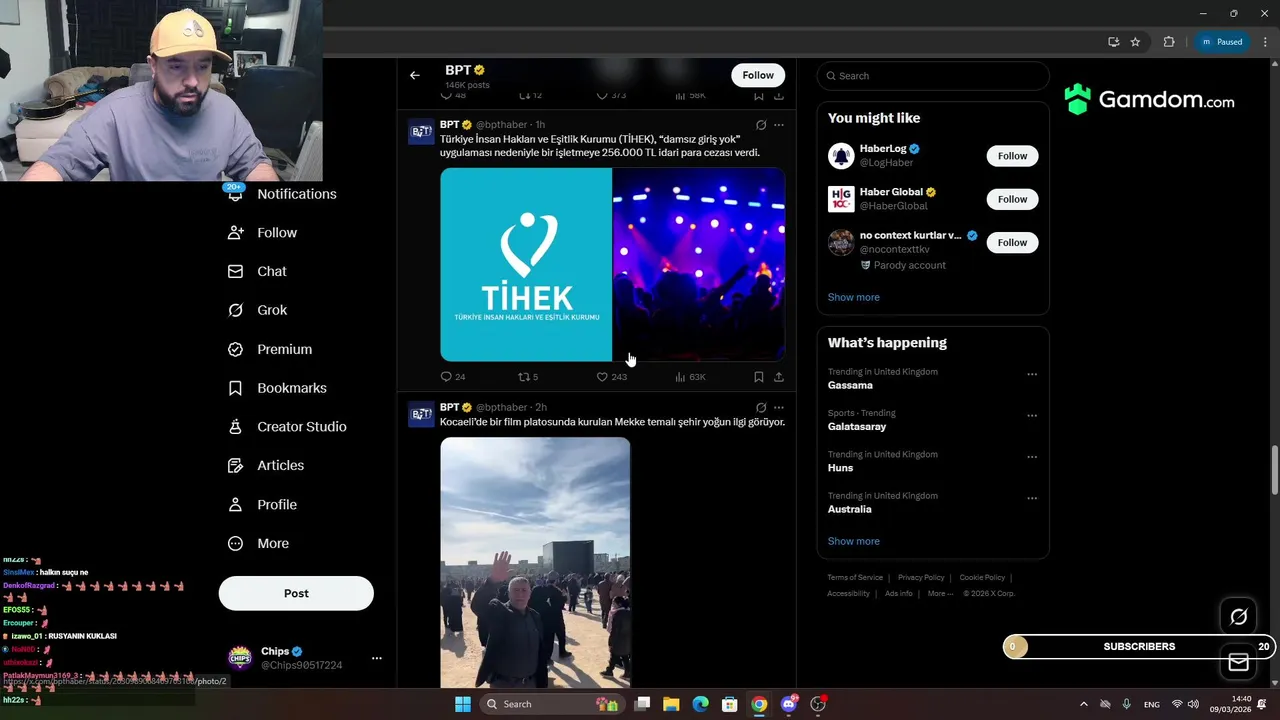This screenshot has width=1280, height=720.
Task: Show more in You might like
Action: coord(854,297)
